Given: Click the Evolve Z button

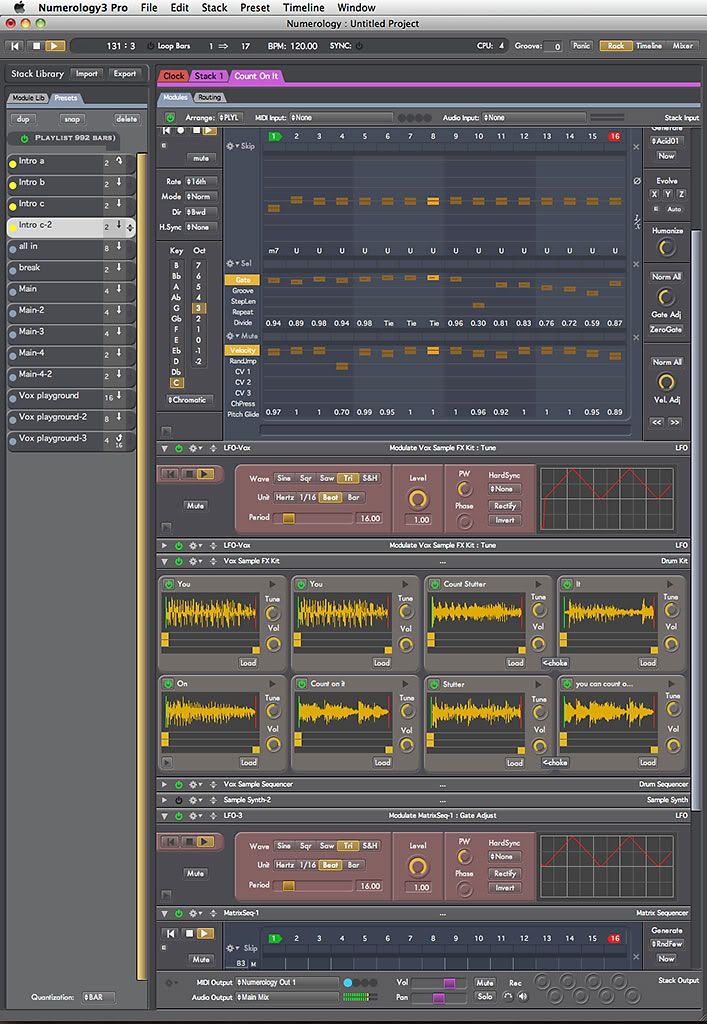Looking at the screenshot, I should pyautogui.click(x=681, y=194).
